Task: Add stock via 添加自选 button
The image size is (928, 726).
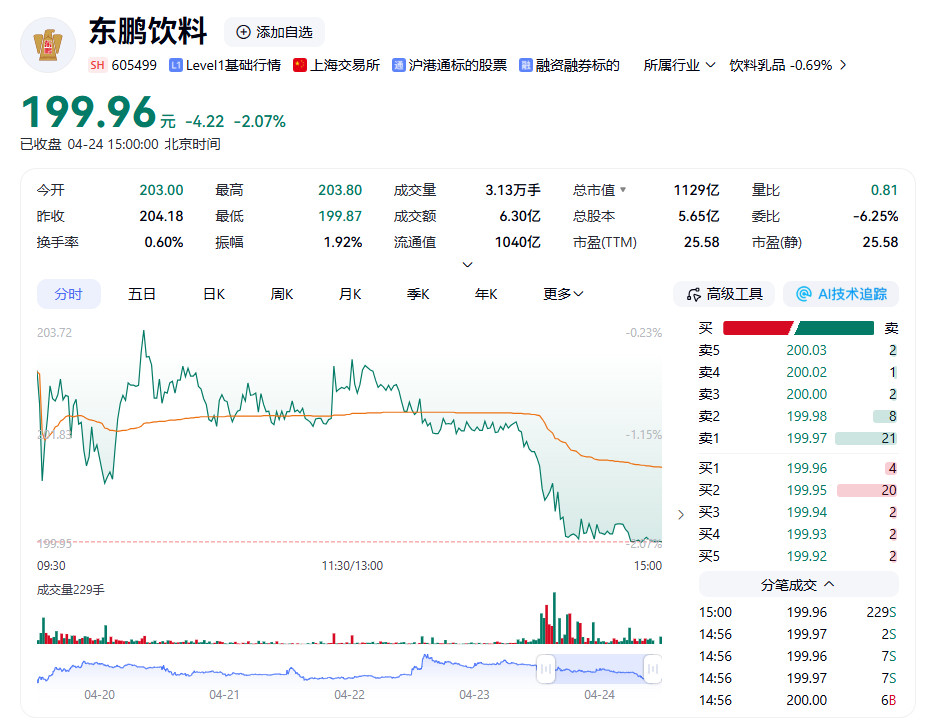Action: tap(274, 32)
